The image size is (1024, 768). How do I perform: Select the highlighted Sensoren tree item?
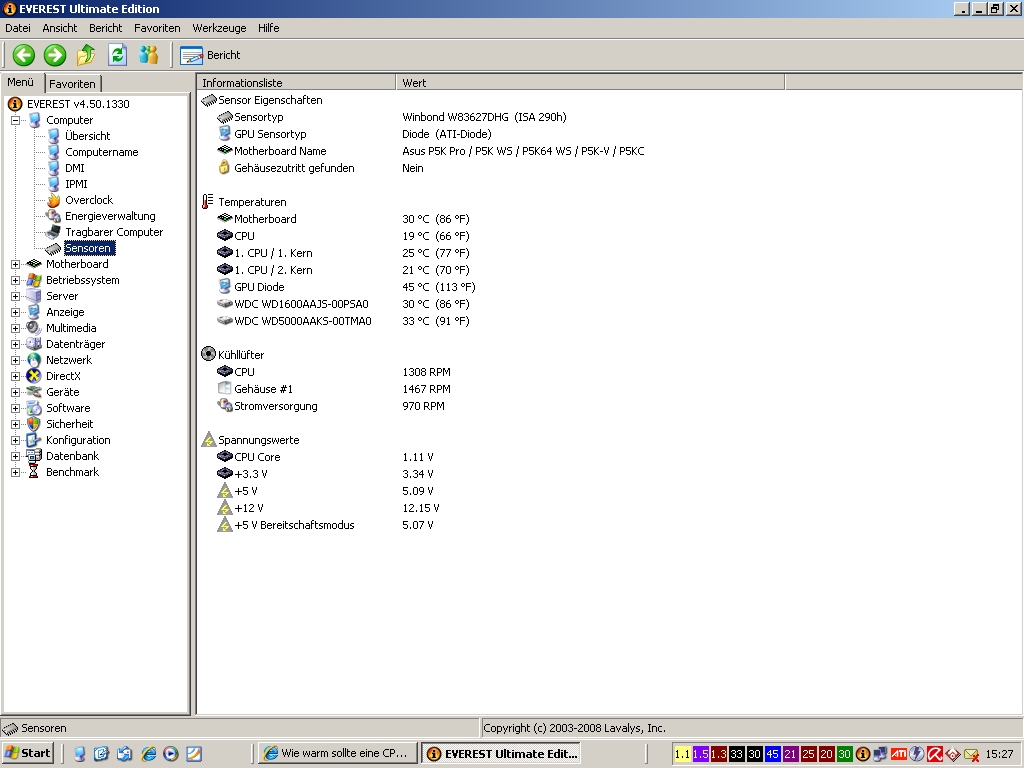point(89,248)
